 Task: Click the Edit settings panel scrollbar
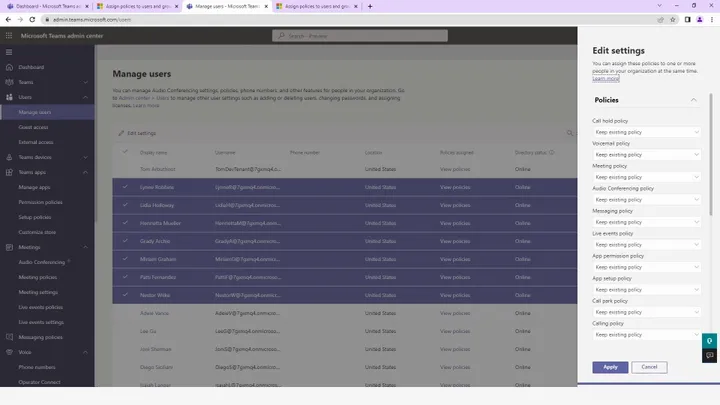[711, 152]
